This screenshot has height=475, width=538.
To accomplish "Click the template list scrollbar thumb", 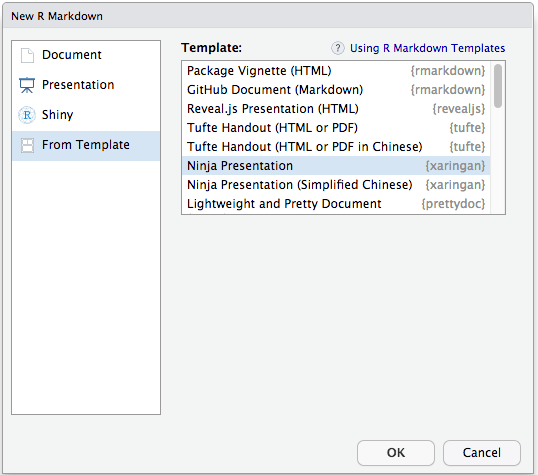I will pos(498,86).
